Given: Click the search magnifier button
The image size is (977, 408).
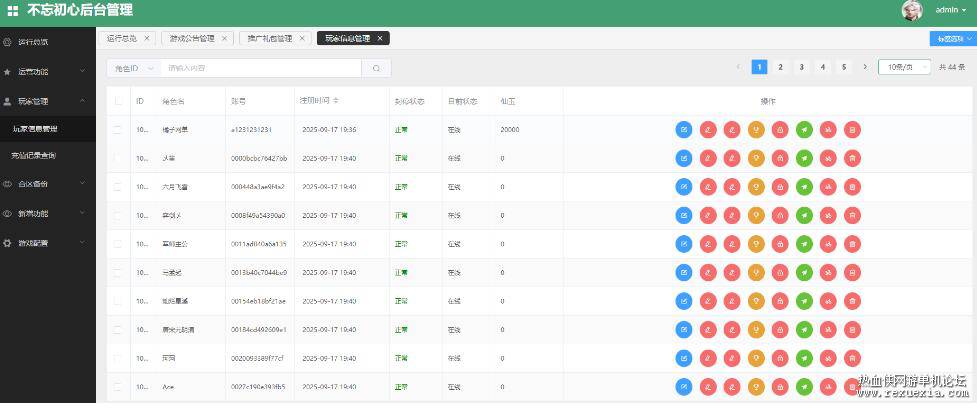Looking at the screenshot, I should point(376,68).
